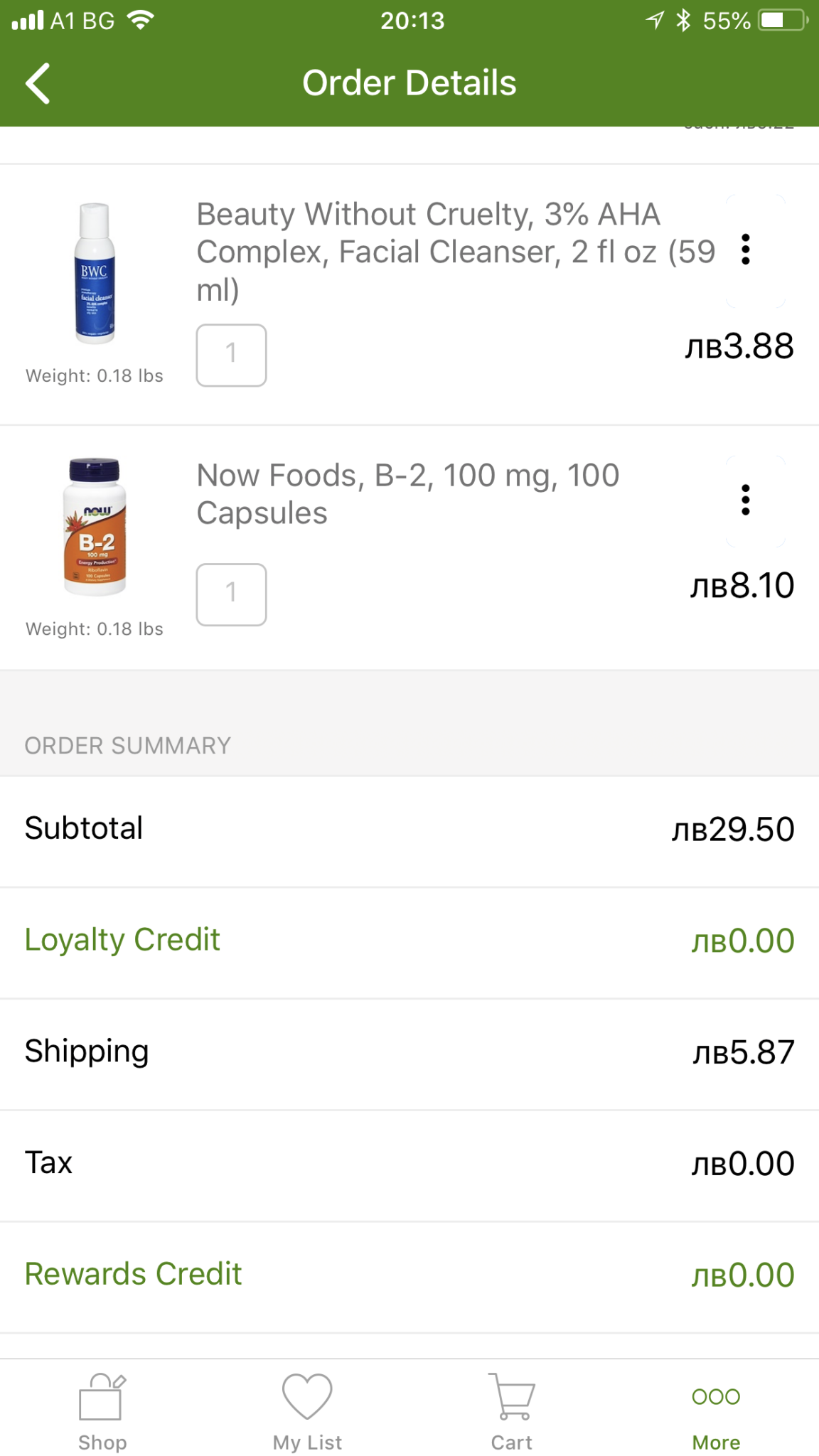Select quantity box for Facial Cleanser
The image size is (819, 1456).
click(x=231, y=355)
